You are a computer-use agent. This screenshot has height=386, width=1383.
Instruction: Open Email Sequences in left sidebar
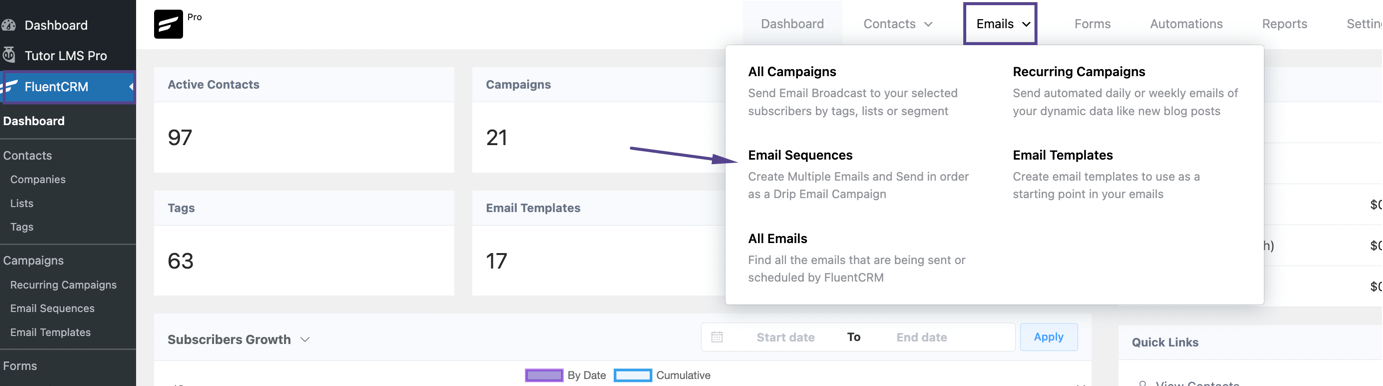click(x=52, y=308)
